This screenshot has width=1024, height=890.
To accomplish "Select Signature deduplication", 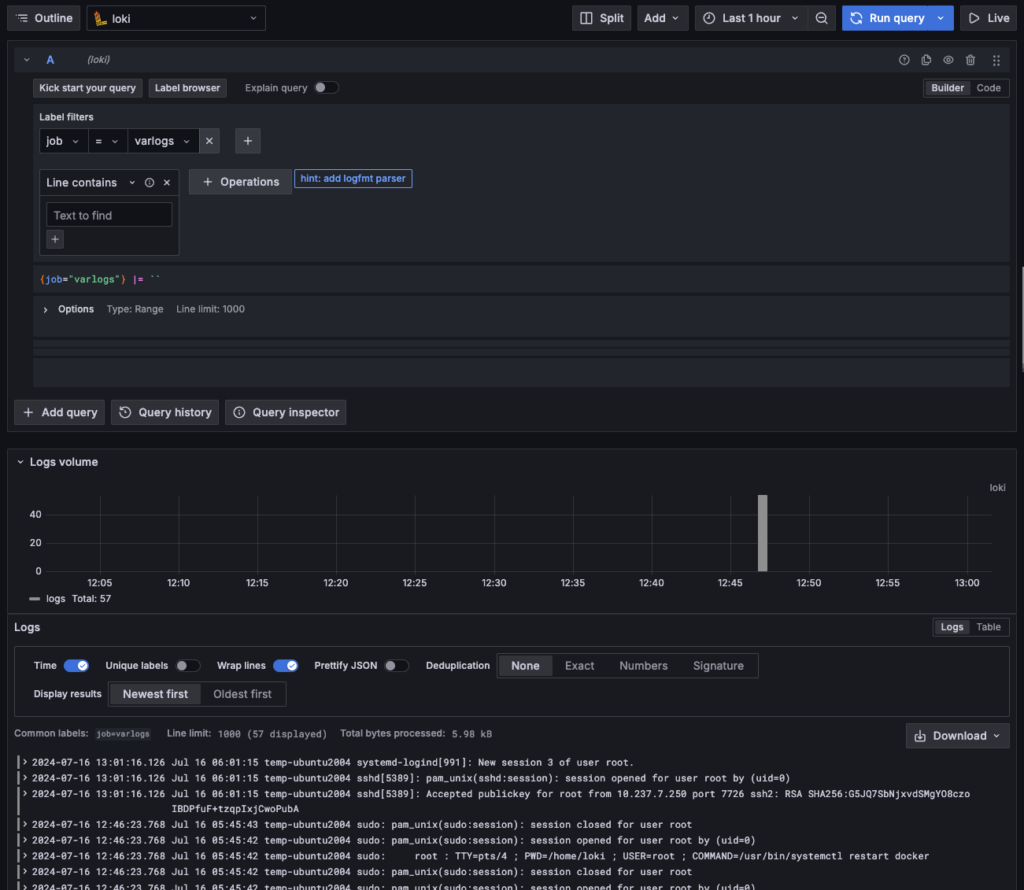I will click(718, 666).
